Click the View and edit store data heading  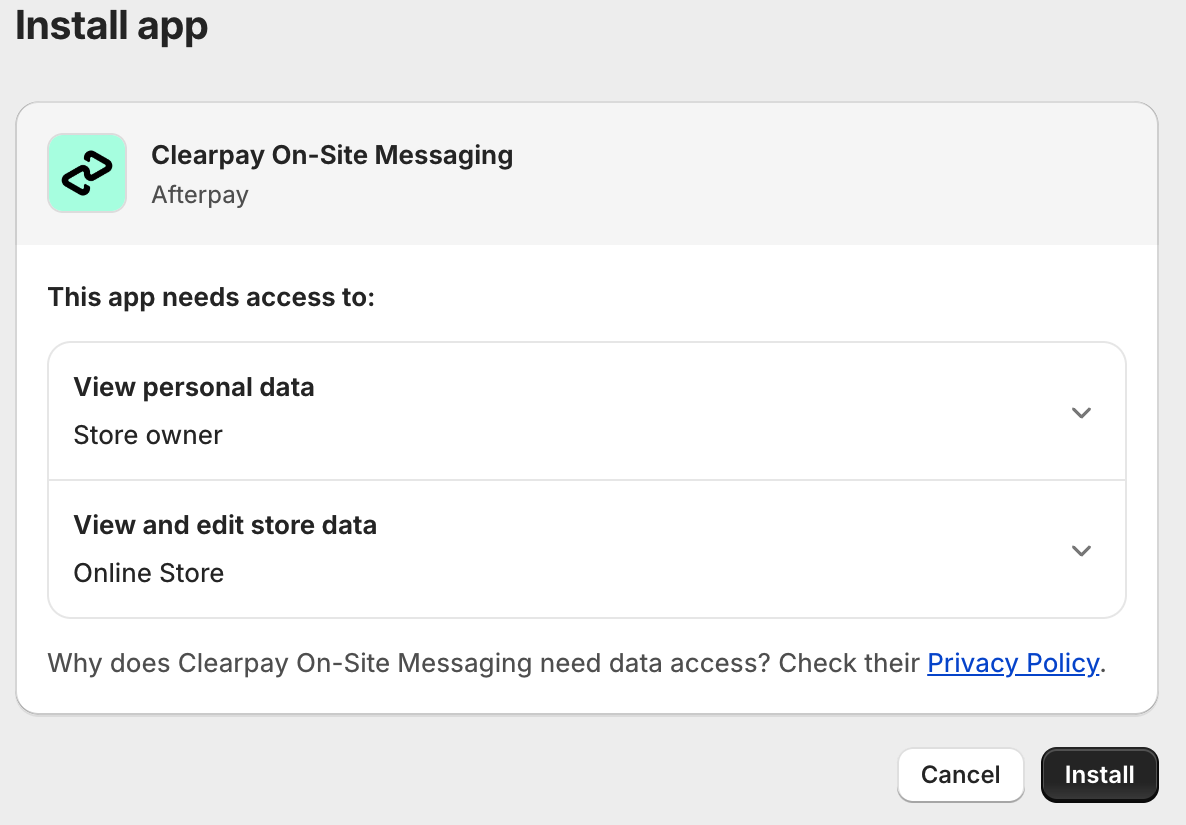[225, 525]
